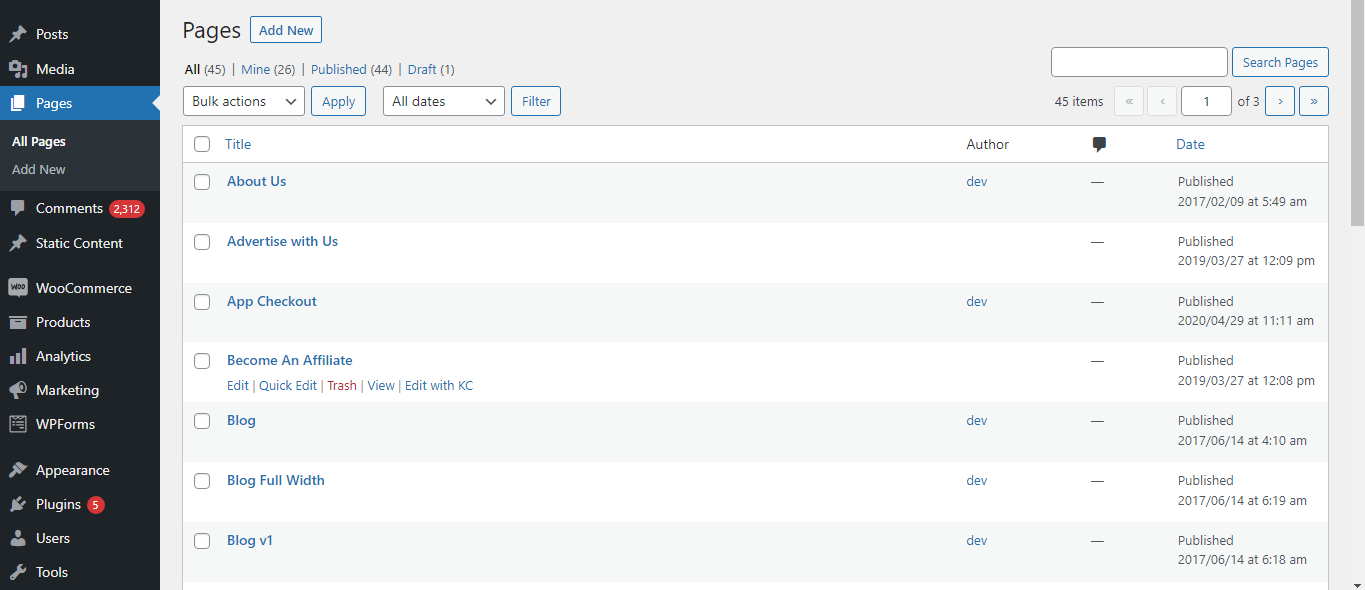Open the Bulk actions dropdown
The width and height of the screenshot is (1365, 590).
244,101
